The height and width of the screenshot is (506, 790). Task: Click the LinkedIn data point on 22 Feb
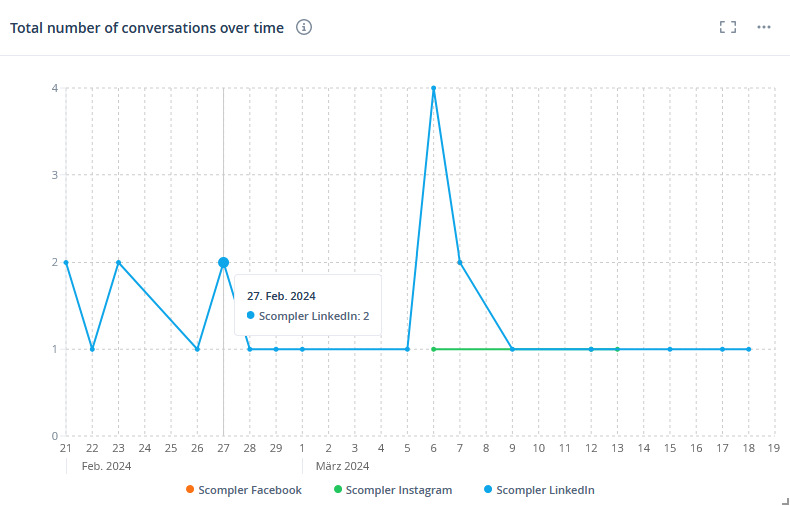click(x=92, y=349)
